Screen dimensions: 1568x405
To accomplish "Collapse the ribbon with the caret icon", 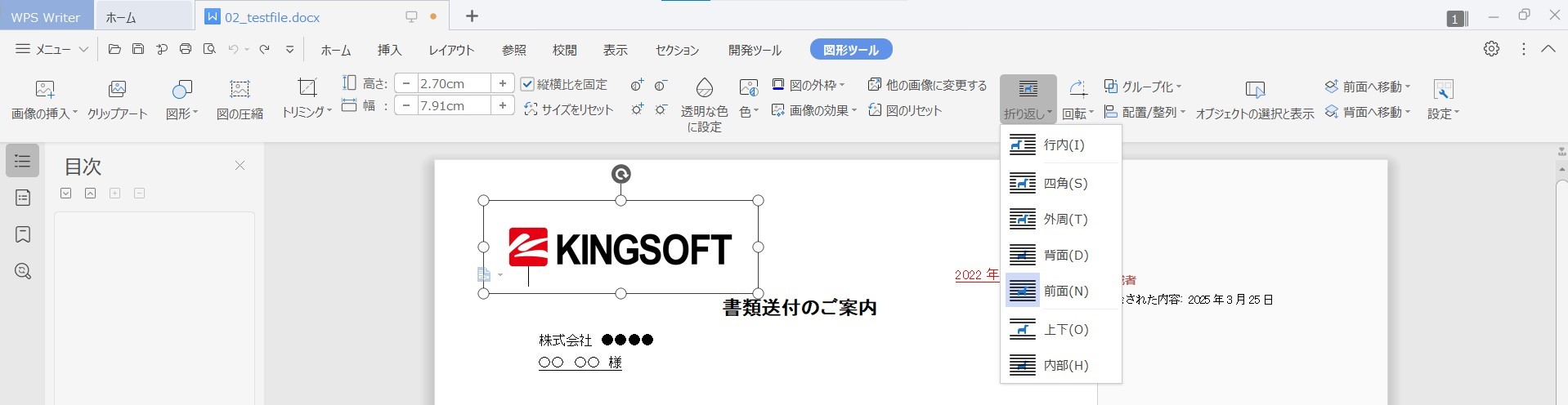I will point(1548,49).
